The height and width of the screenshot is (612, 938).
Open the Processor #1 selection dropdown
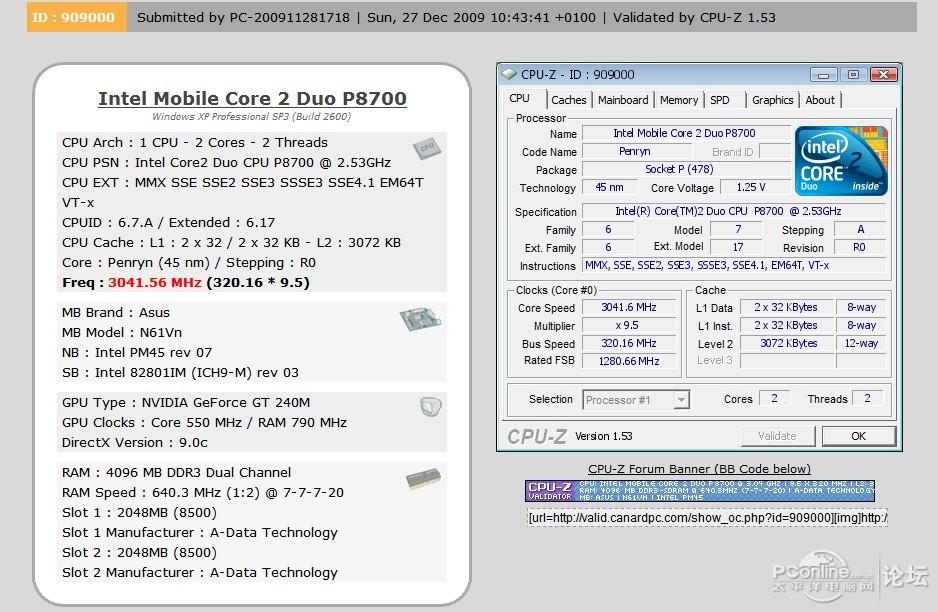tap(636, 400)
